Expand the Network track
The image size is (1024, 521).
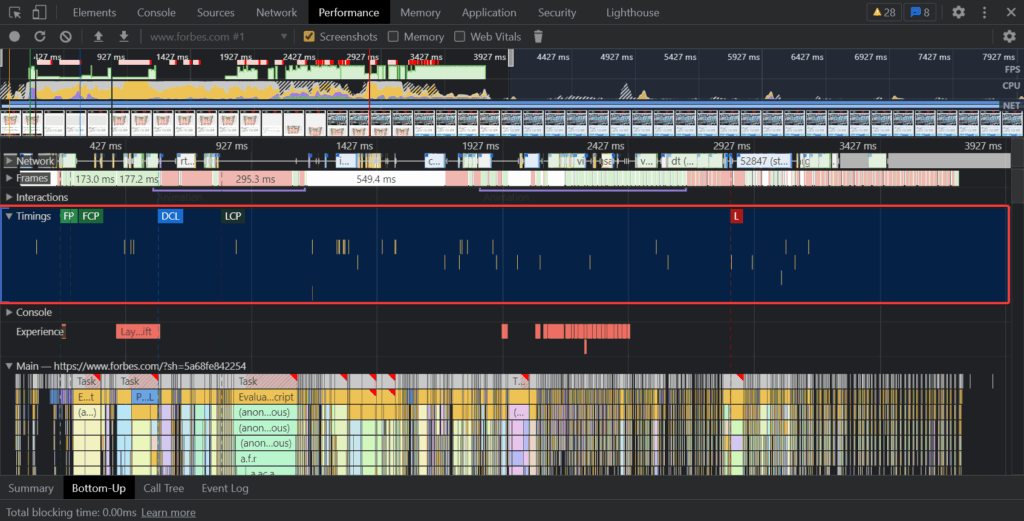tap(9, 161)
